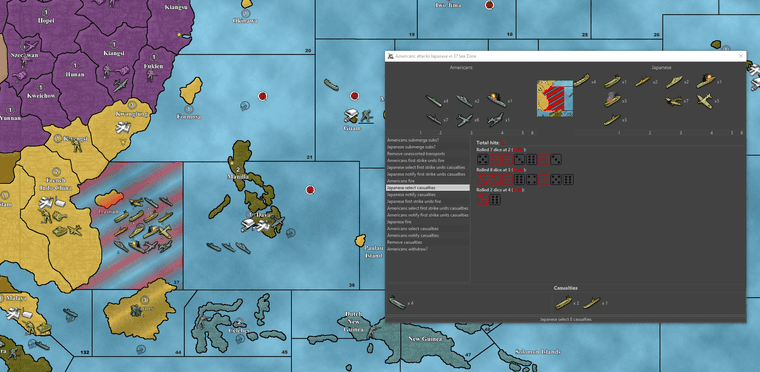
Task: Select 'Remove unescorted transports' step
Action: 428,154
